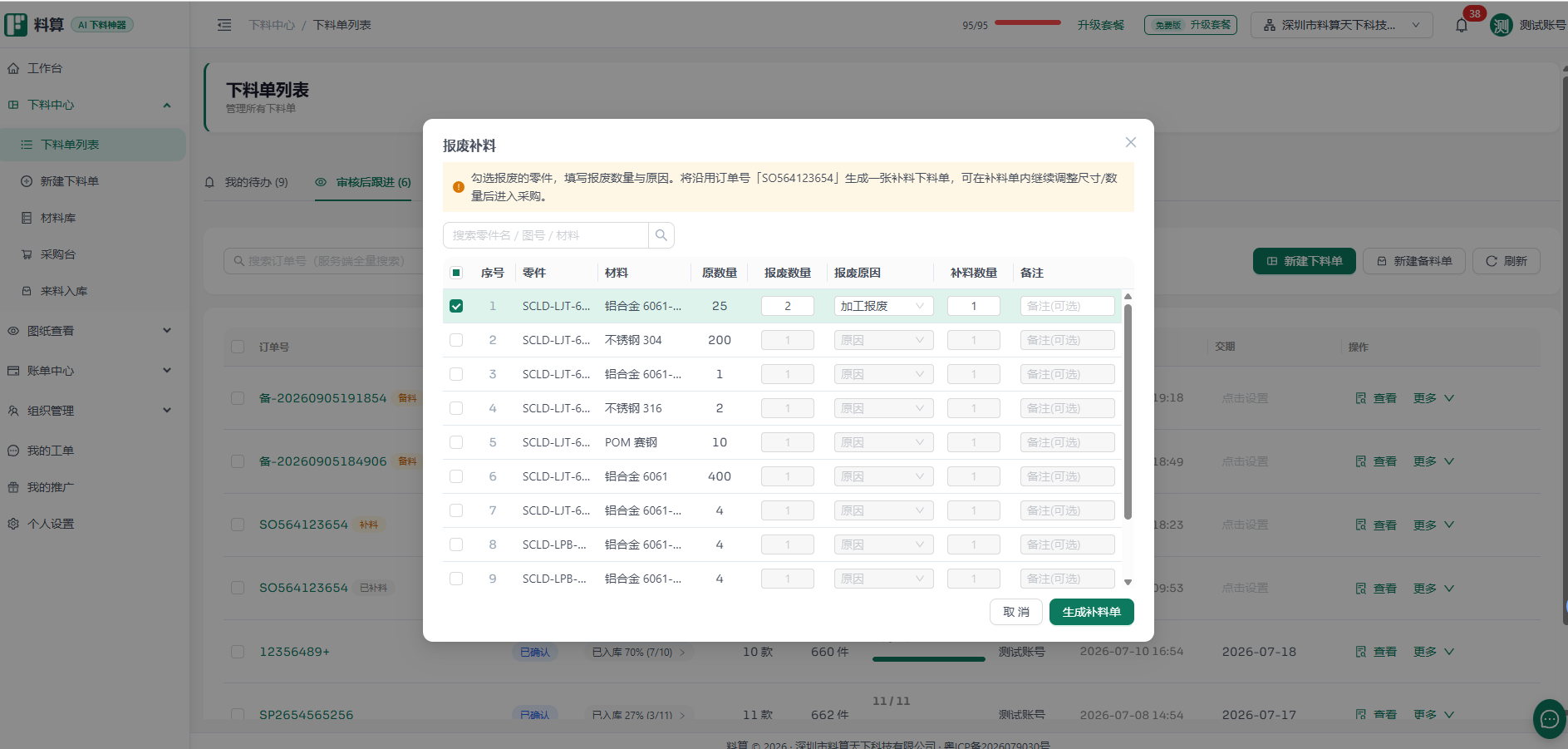This screenshot has width=1568, height=749.
Task: Click the 测 user avatar icon
Action: pyautogui.click(x=1501, y=26)
